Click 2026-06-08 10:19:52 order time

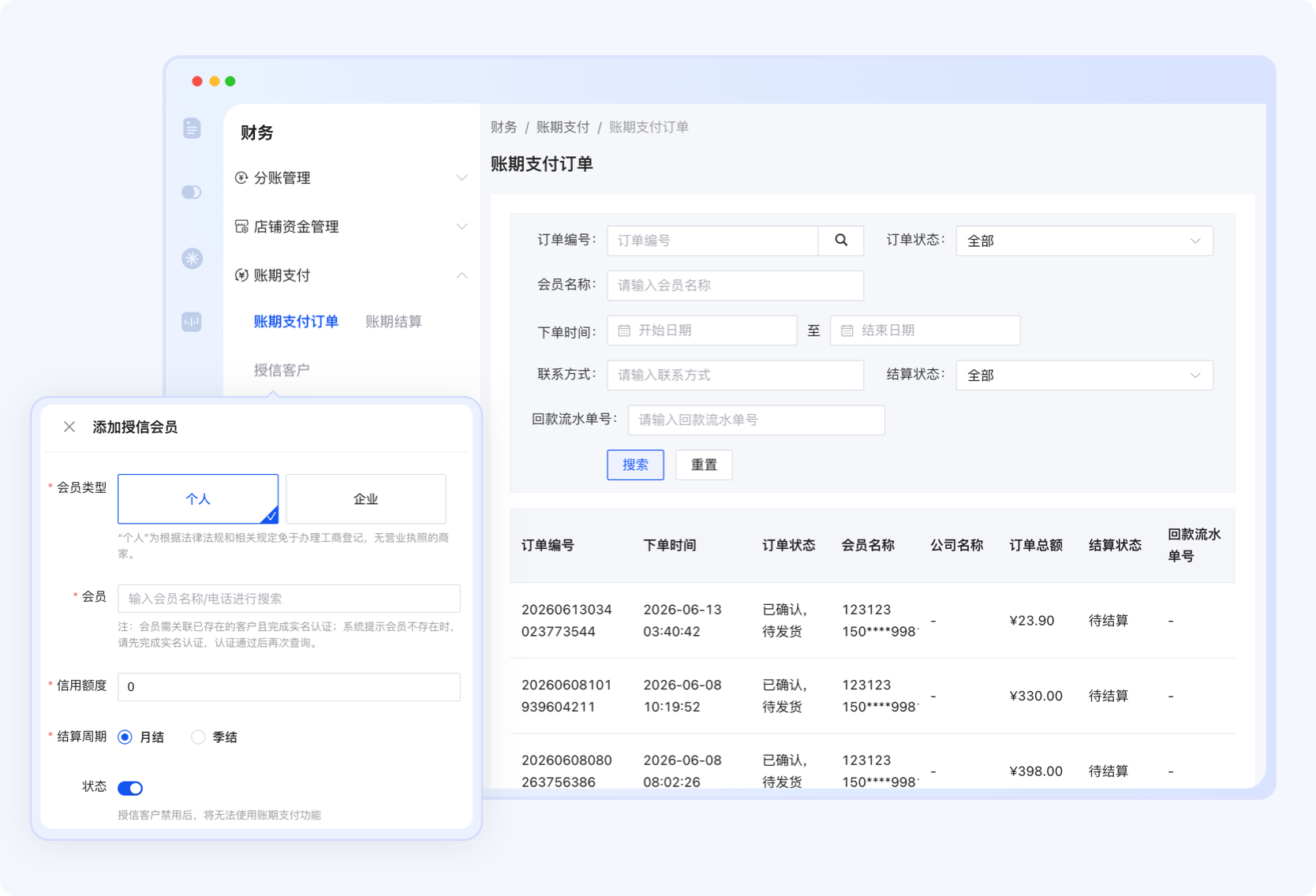coord(682,696)
